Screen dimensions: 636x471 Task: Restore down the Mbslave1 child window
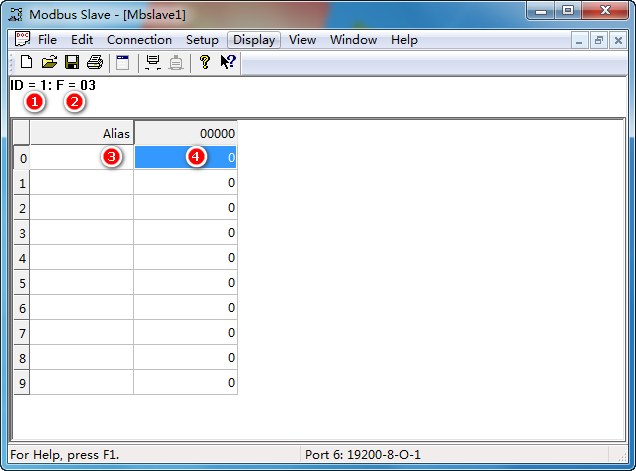click(x=599, y=41)
